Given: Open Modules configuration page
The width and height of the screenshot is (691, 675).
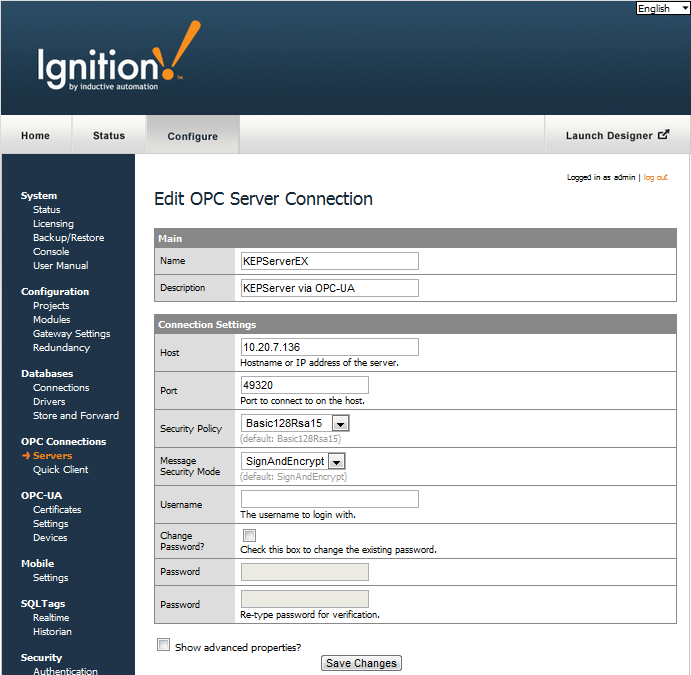Looking at the screenshot, I should point(52,319).
